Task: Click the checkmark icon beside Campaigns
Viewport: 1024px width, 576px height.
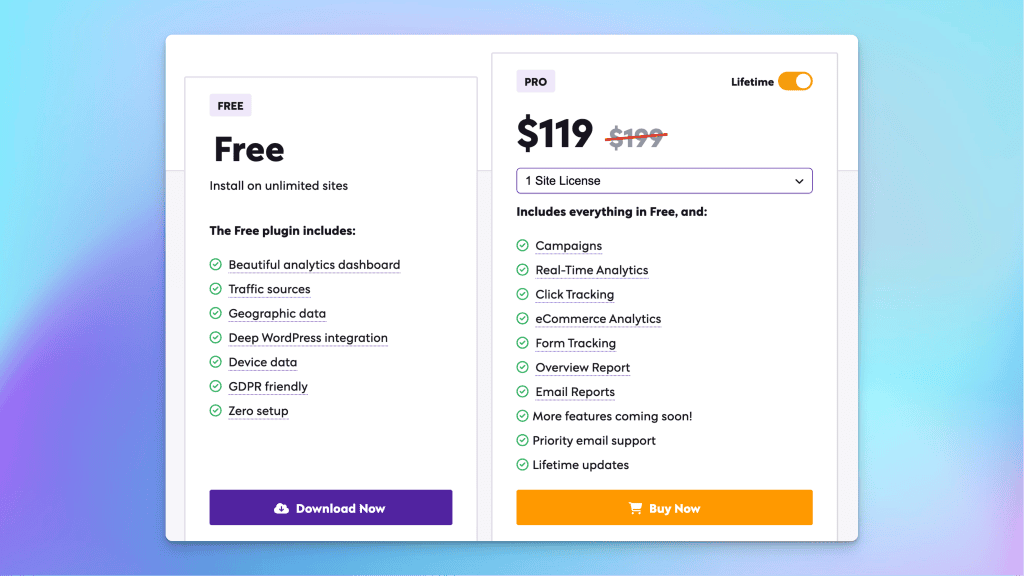Action: 522,246
